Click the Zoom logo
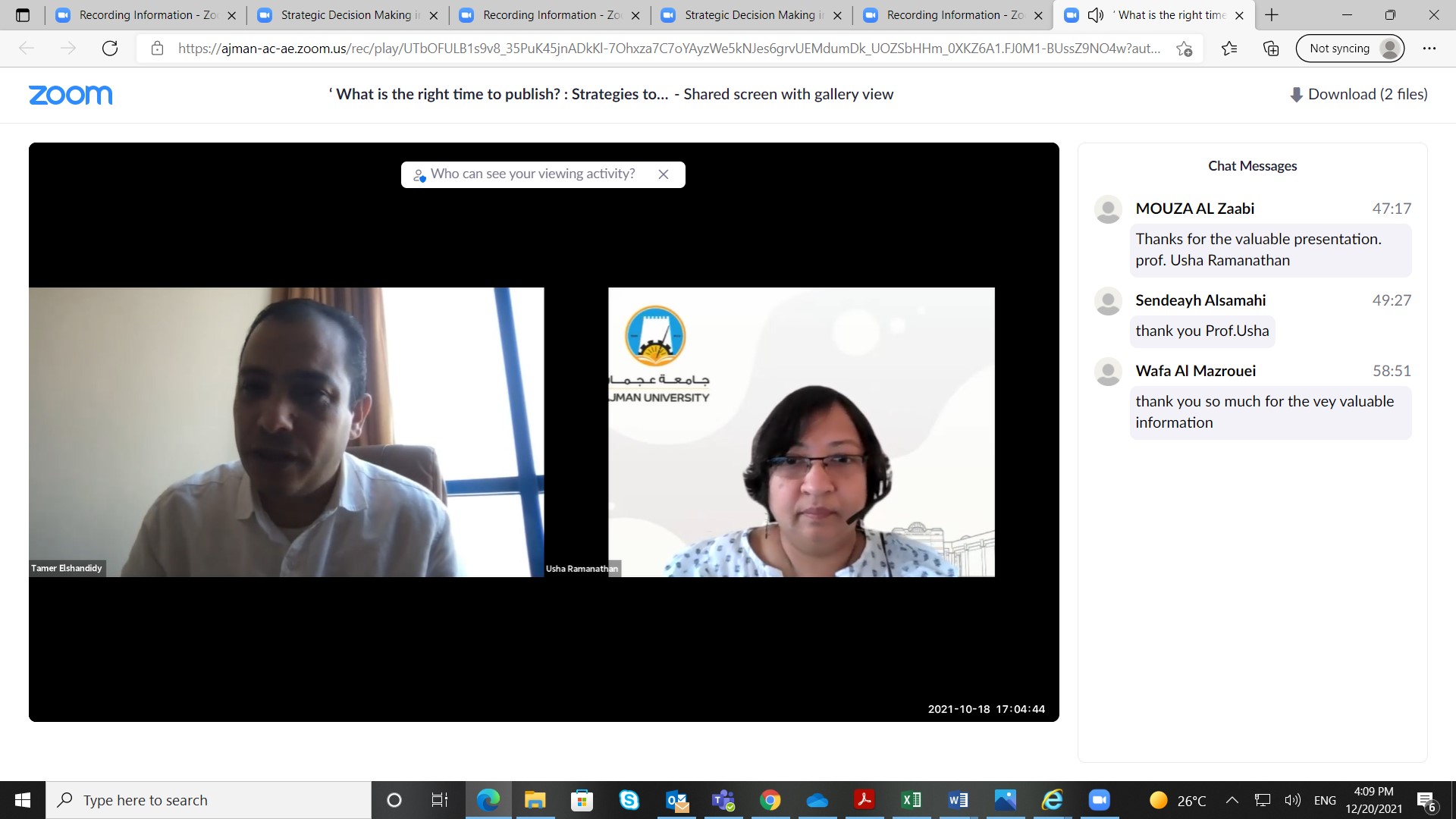Viewport: 1456px width, 819px height. pos(71,95)
